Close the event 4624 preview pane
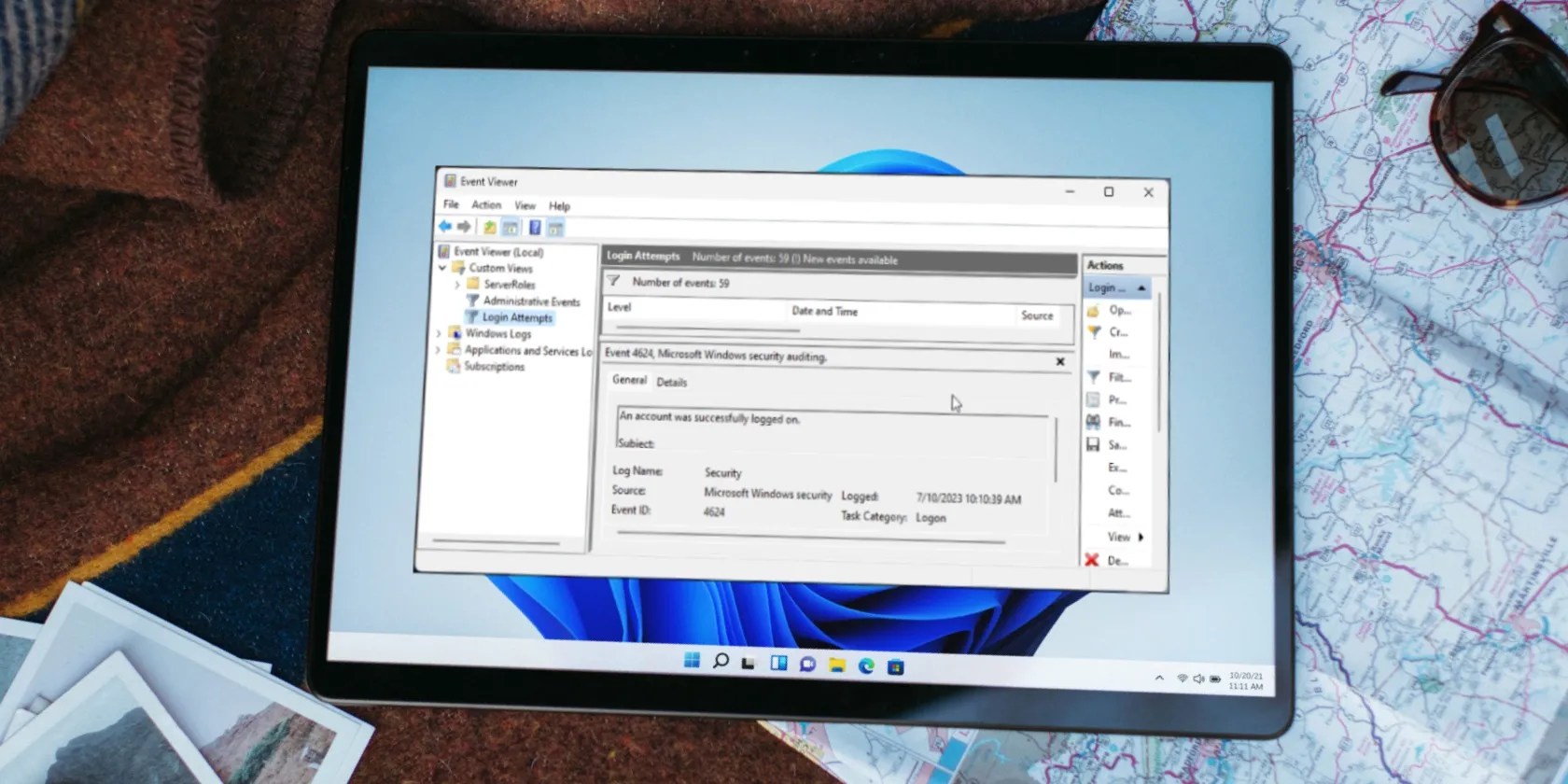The image size is (1568, 784). coord(1060,361)
